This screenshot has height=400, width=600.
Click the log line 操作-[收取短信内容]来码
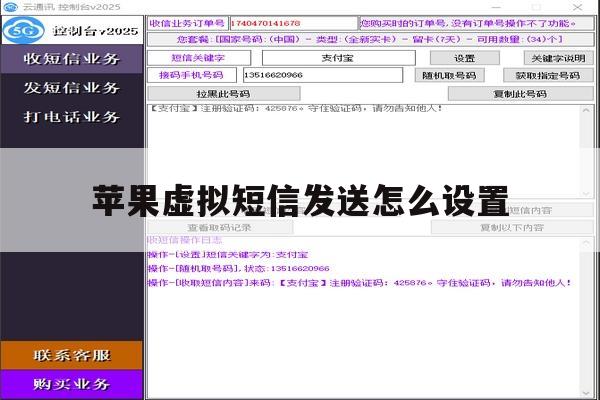point(359,283)
